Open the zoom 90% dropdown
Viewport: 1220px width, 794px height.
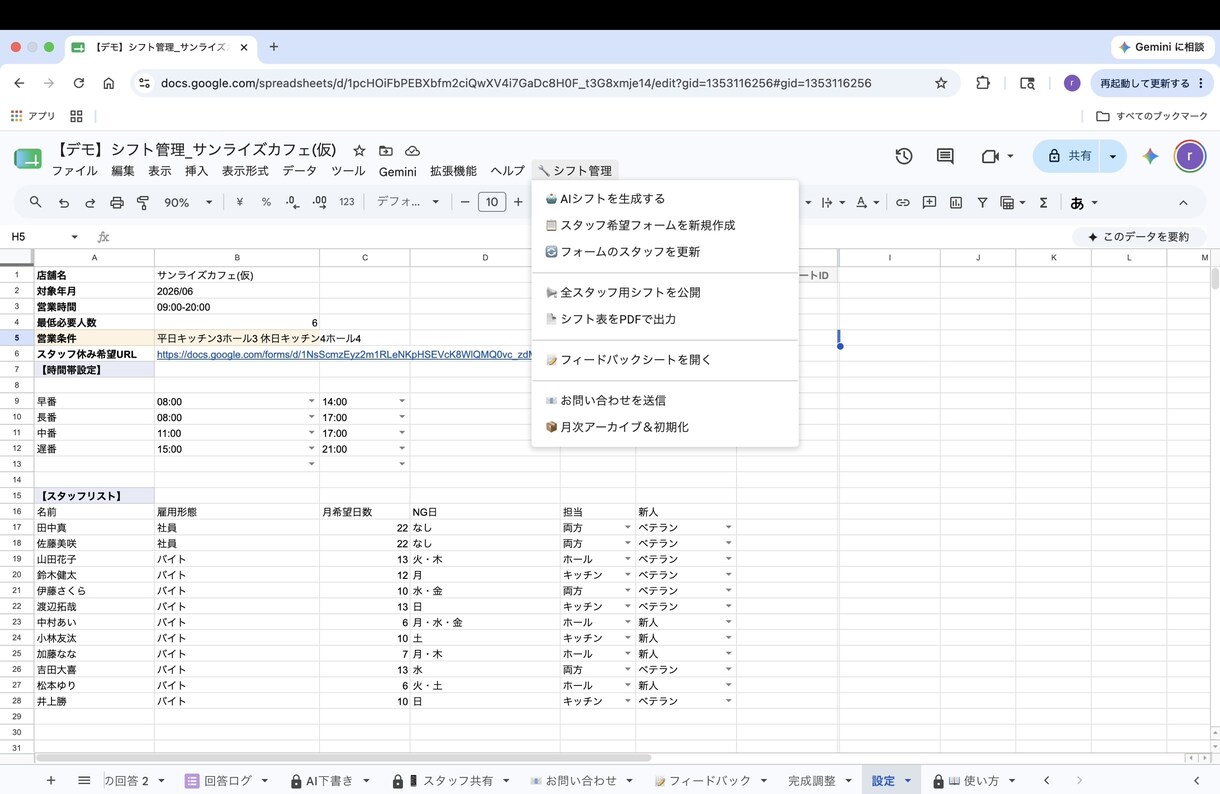188,202
